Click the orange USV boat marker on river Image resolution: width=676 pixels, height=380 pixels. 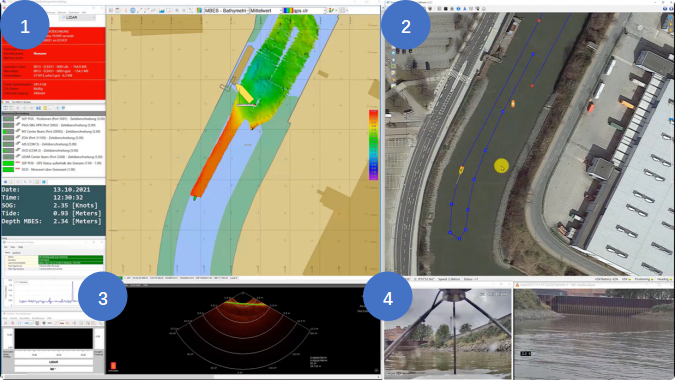[513, 104]
